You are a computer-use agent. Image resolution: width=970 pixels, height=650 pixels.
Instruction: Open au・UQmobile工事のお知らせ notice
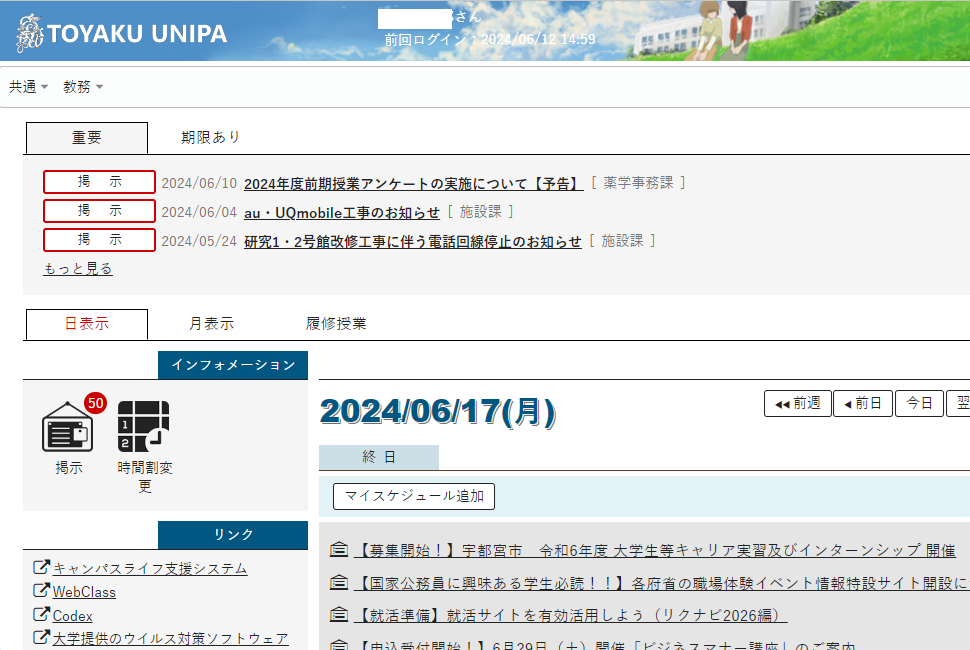click(x=341, y=213)
